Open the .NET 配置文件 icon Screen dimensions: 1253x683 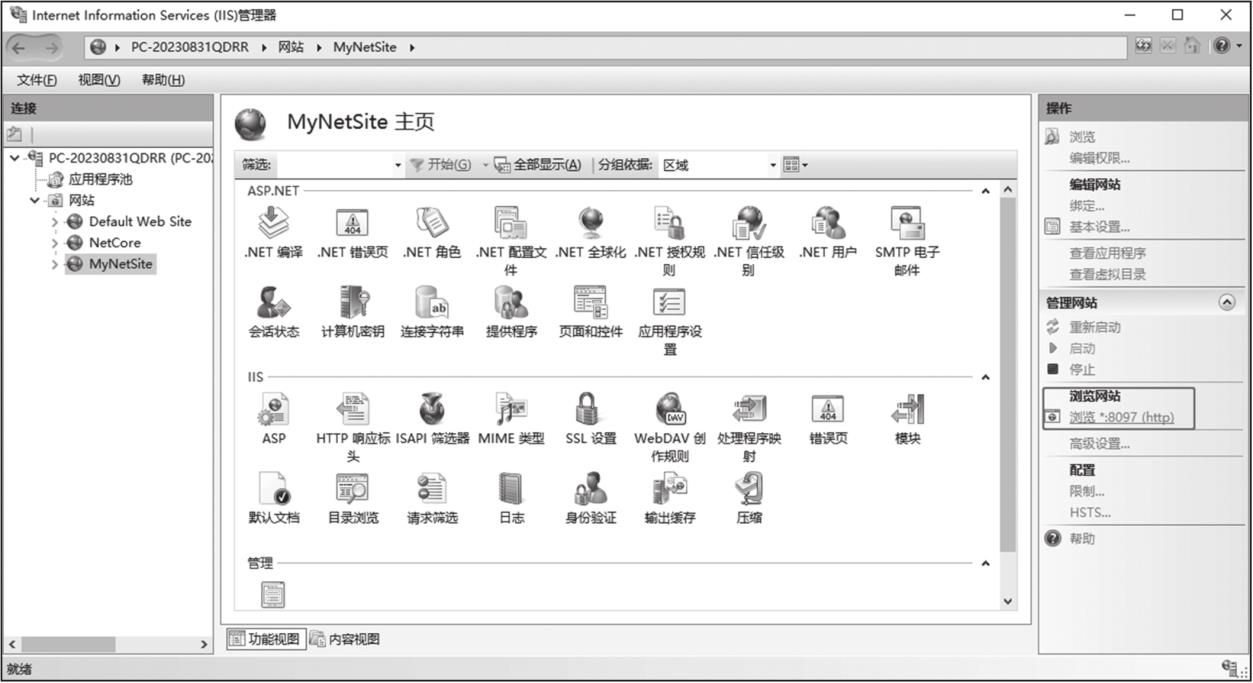pos(510,223)
